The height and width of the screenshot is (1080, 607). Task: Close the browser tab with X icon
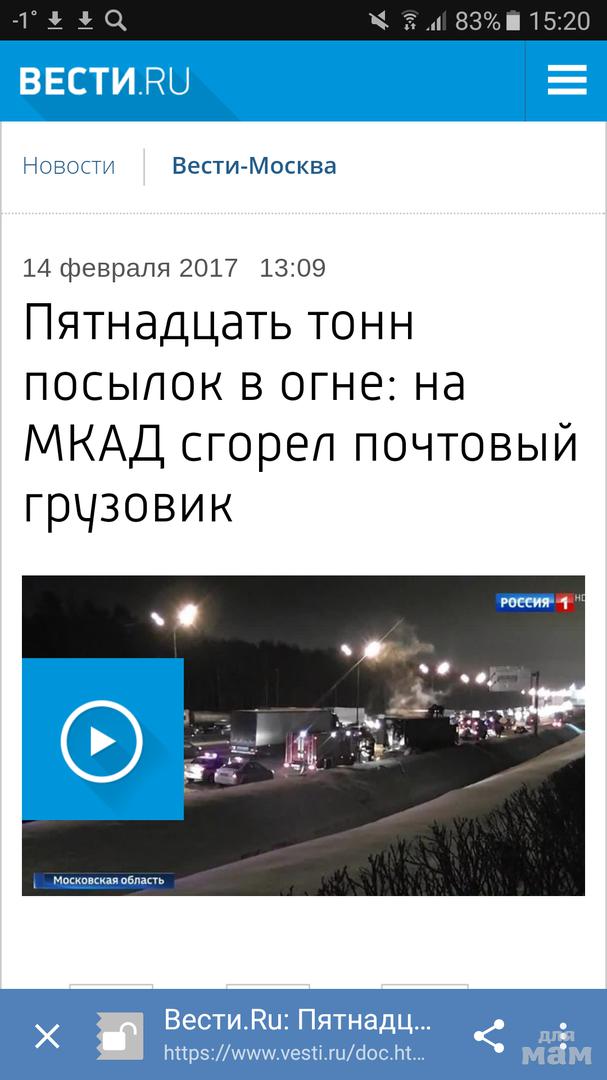[48, 1036]
